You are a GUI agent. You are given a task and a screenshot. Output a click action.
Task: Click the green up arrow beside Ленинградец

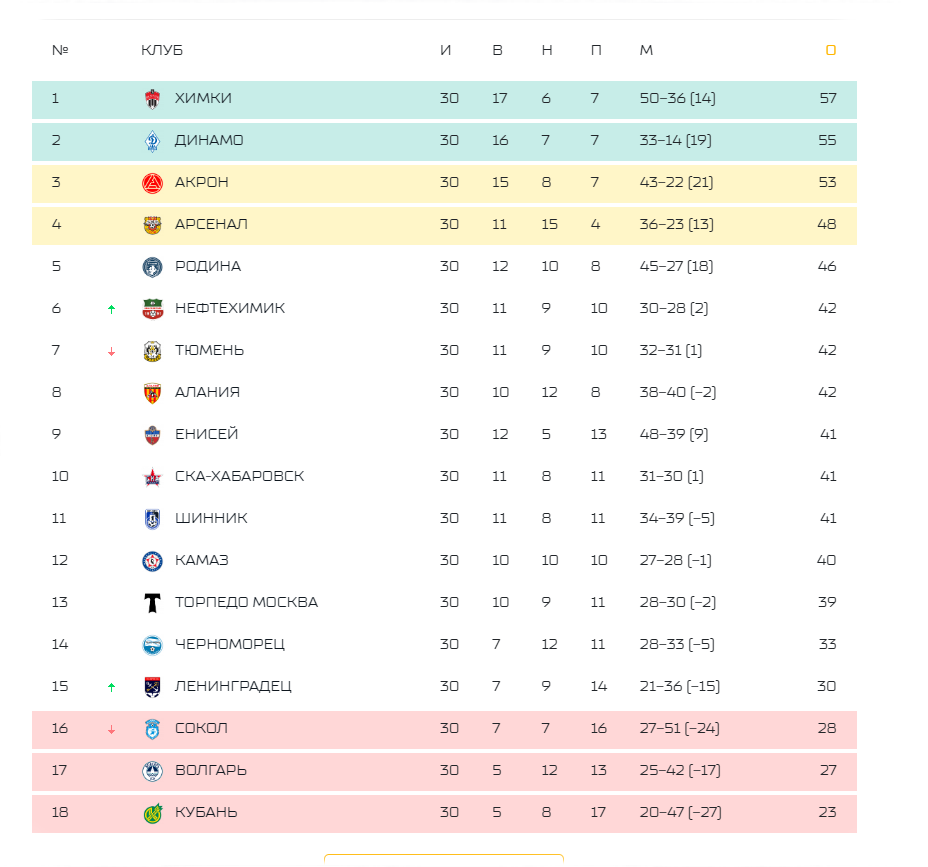(111, 687)
